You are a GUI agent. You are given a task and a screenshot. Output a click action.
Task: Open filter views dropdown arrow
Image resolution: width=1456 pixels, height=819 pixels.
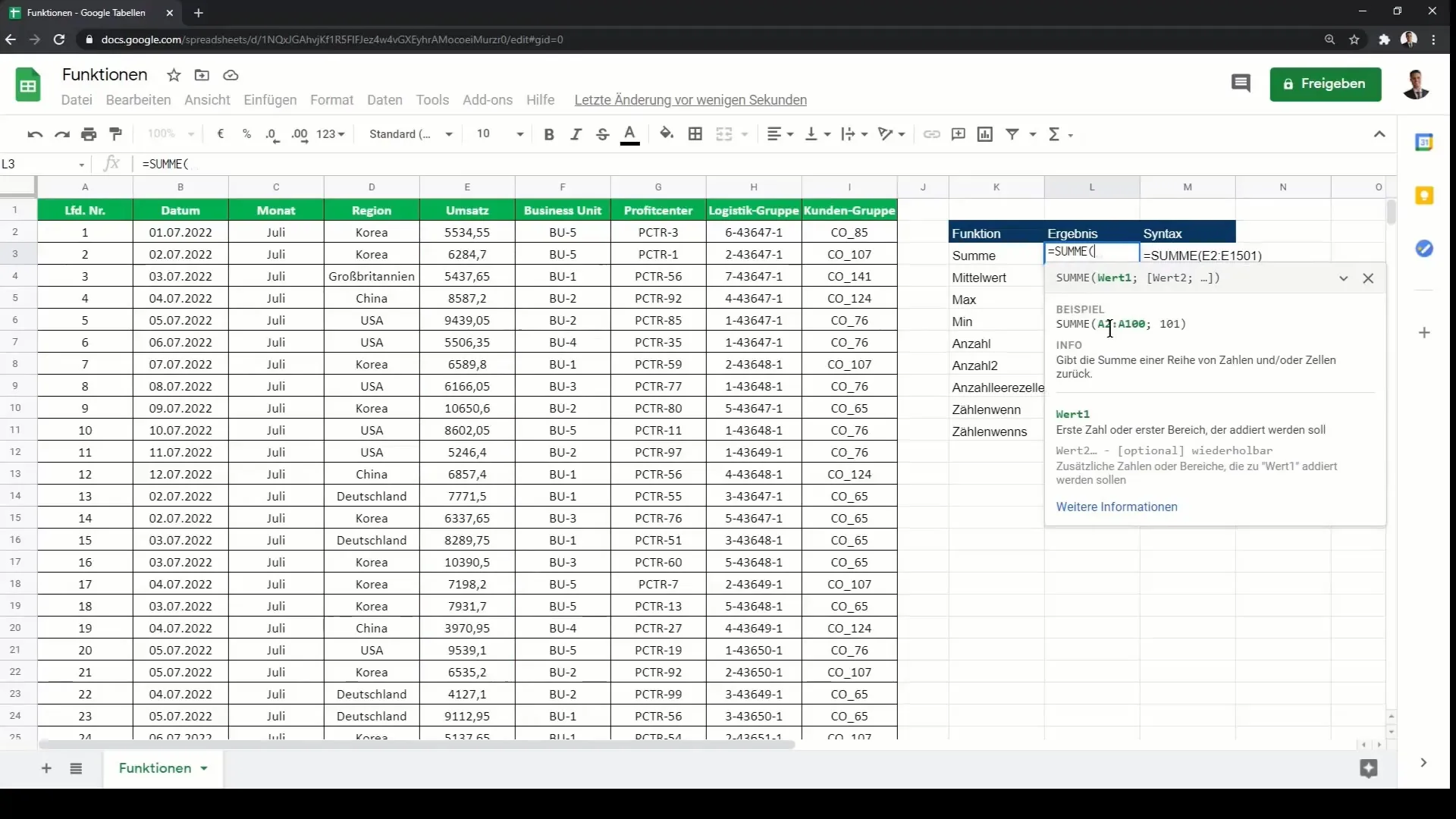[x=1033, y=134]
